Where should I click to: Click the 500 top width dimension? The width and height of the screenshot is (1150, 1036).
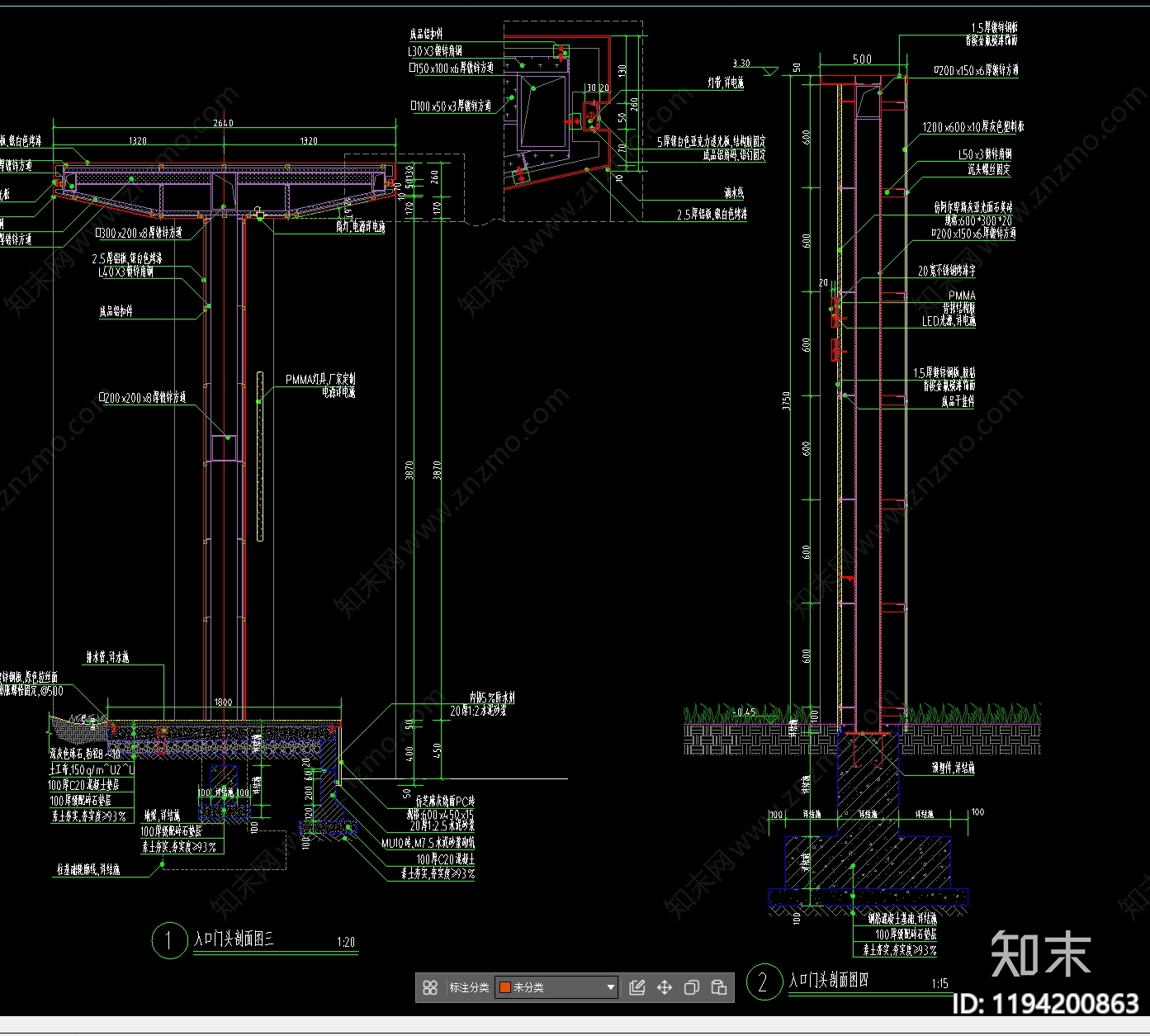pos(862,59)
